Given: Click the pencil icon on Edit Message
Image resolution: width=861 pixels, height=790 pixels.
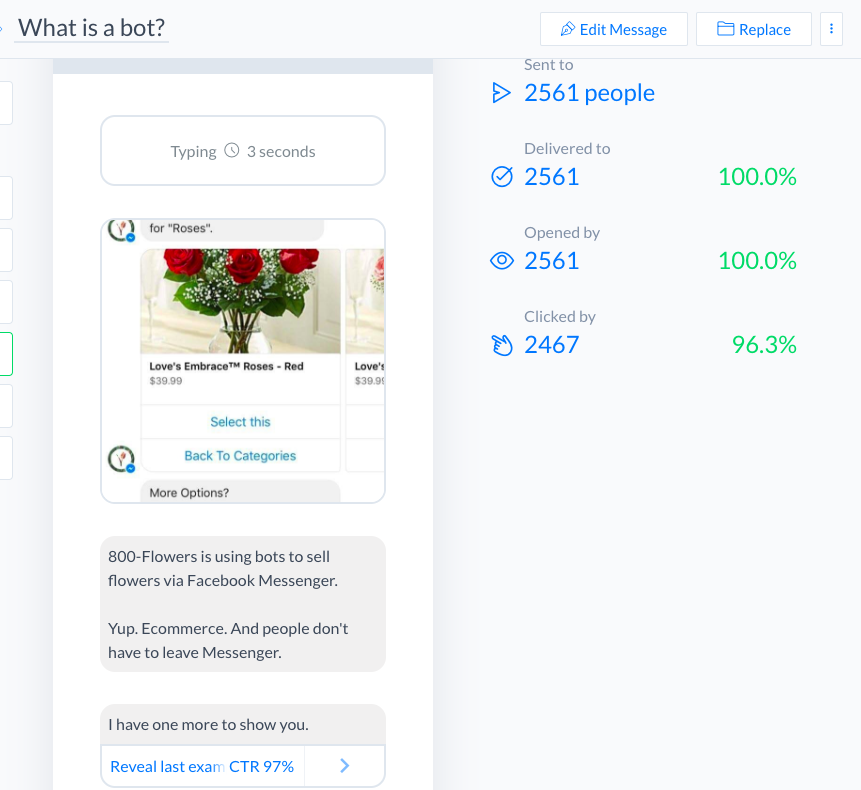Looking at the screenshot, I should tap(568, 29).
